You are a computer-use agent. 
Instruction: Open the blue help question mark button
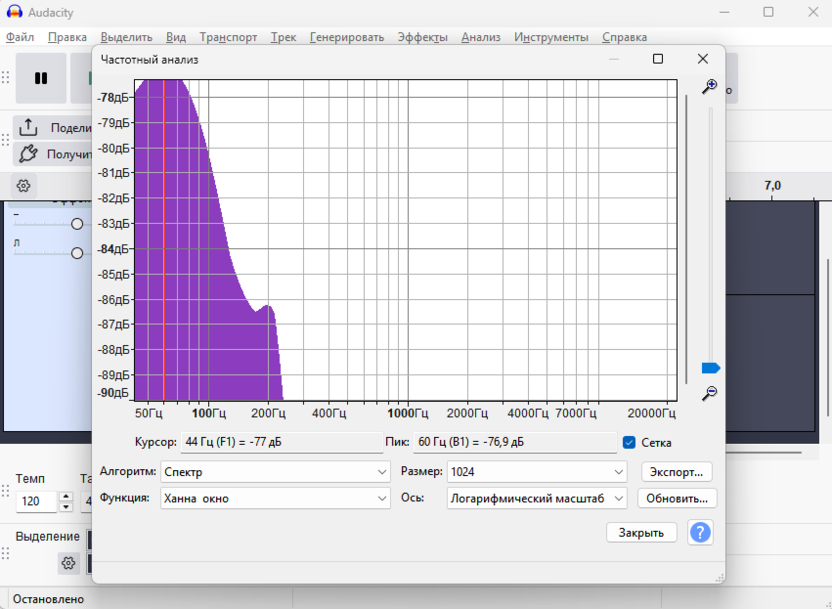click(700, 532)
